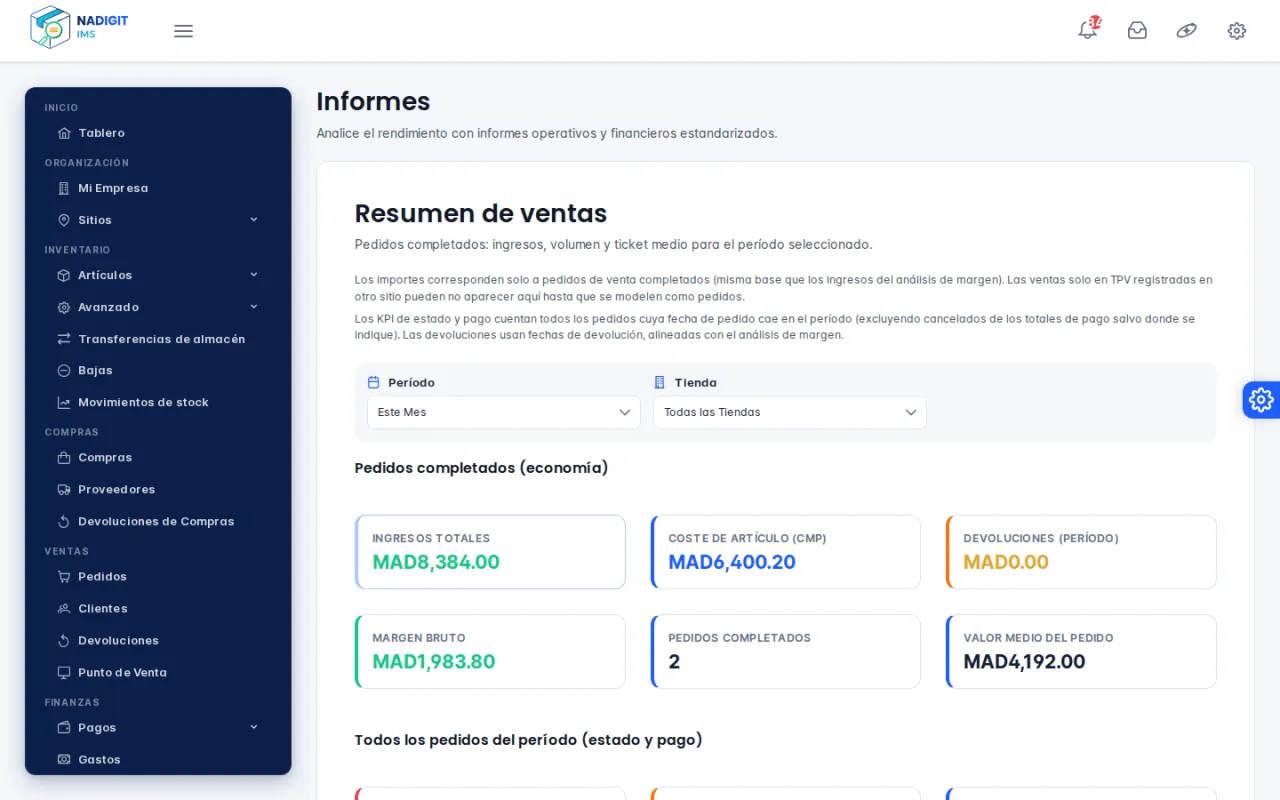Click the Tienda building icon
Viewport: 1280px width, 800px height.
click(660, 382)
